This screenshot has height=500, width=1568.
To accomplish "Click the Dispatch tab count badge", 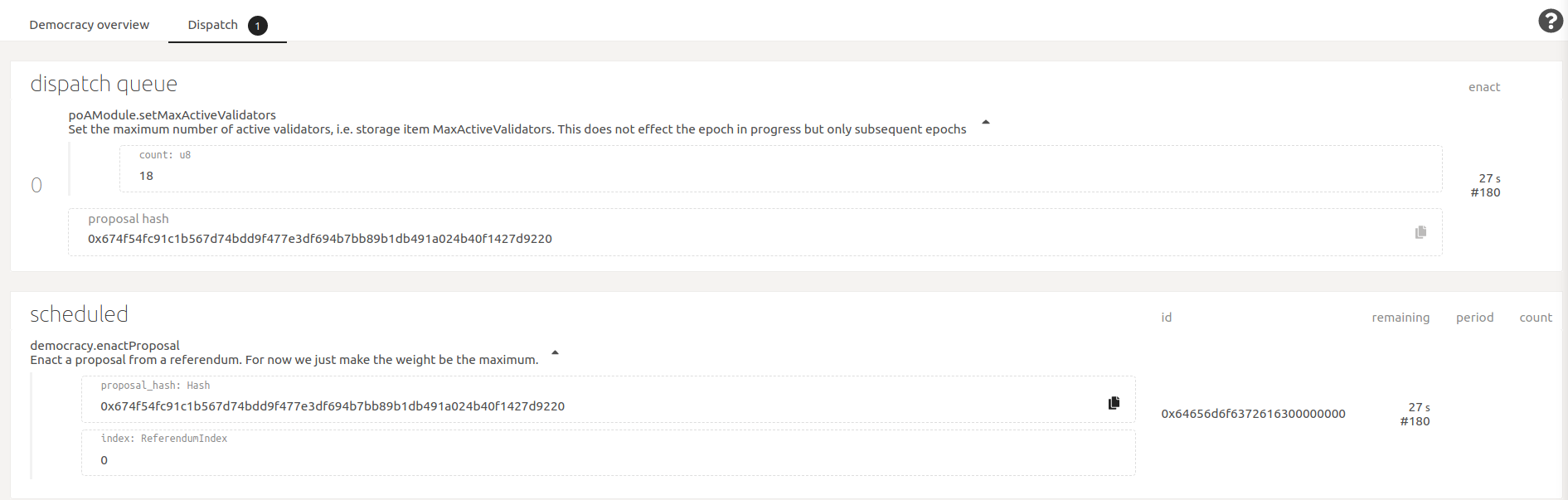I will click(x=258, y=26).
